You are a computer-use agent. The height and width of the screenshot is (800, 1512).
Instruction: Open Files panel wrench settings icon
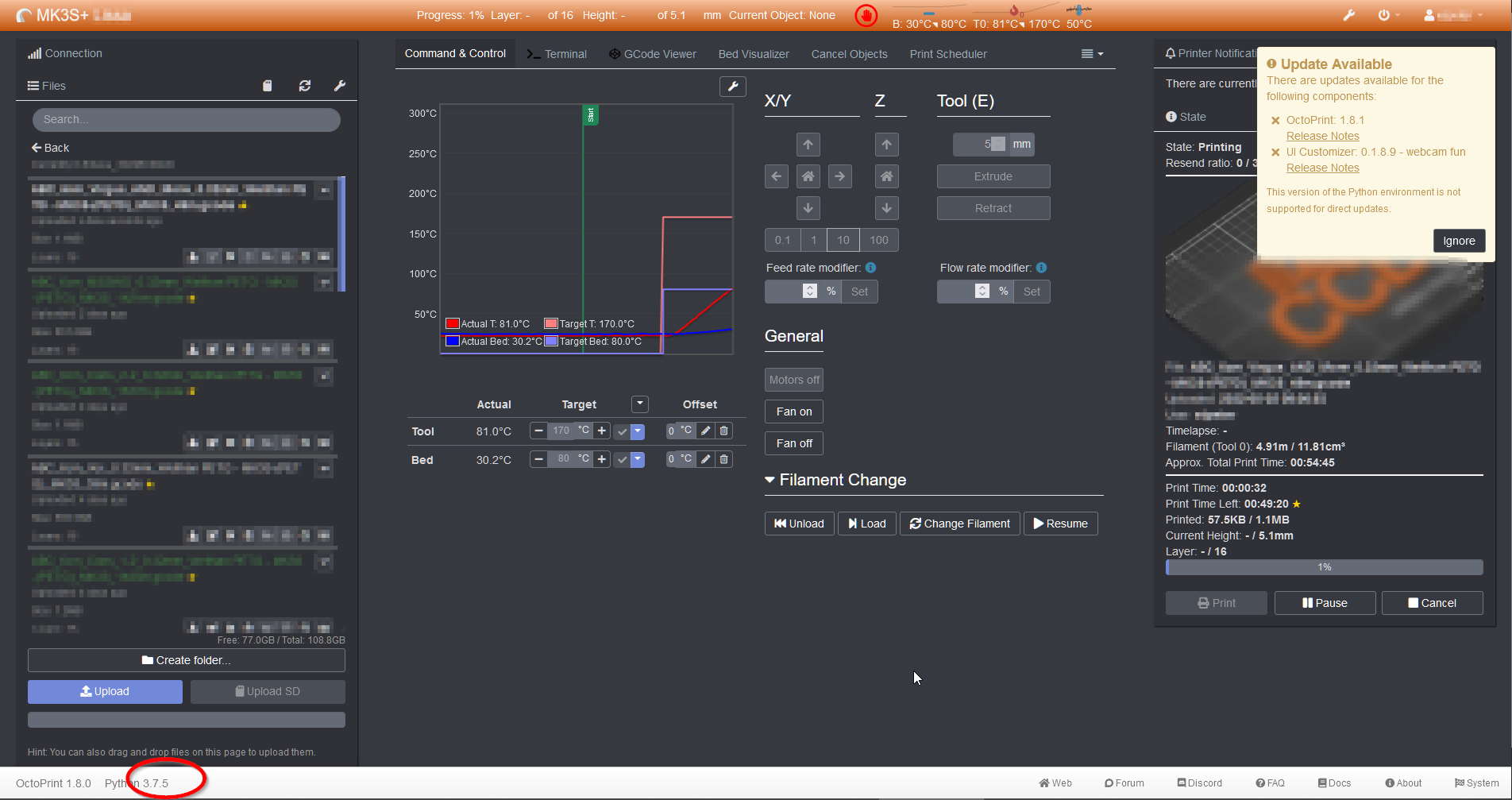click(x=340, y=86)
